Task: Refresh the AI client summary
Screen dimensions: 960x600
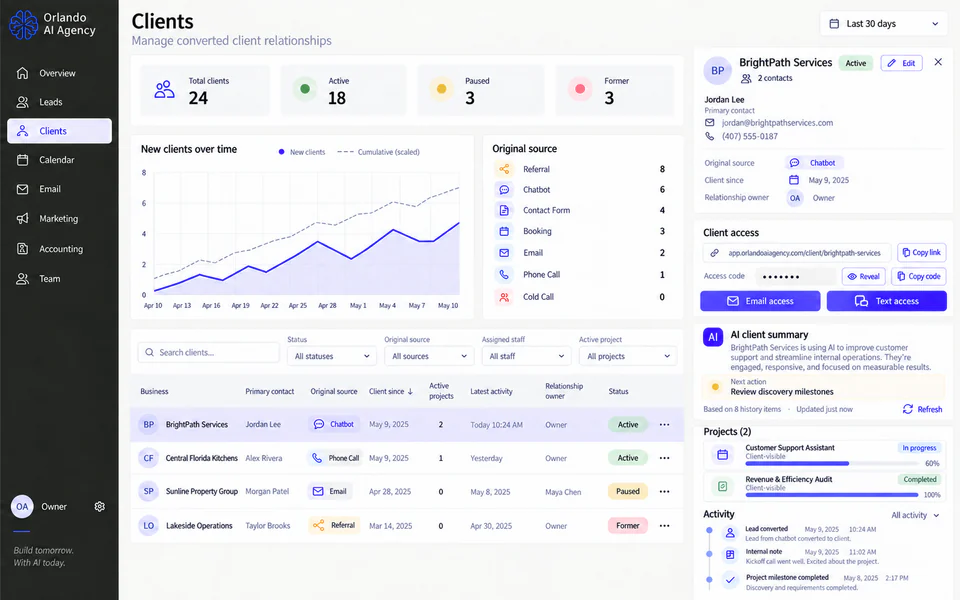Action: tap(922, 409)
